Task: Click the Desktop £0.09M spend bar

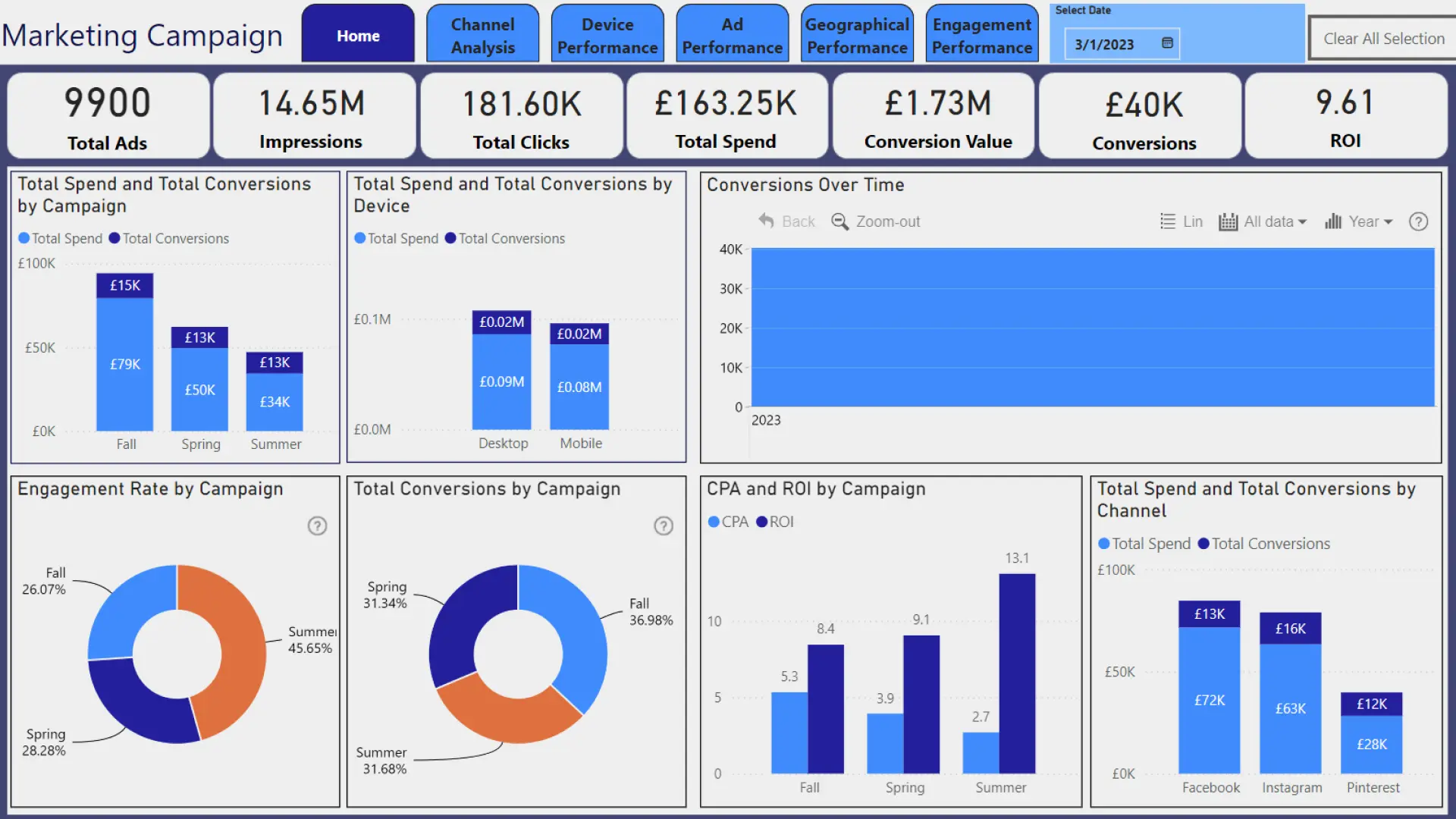Action: coord(501,381)
